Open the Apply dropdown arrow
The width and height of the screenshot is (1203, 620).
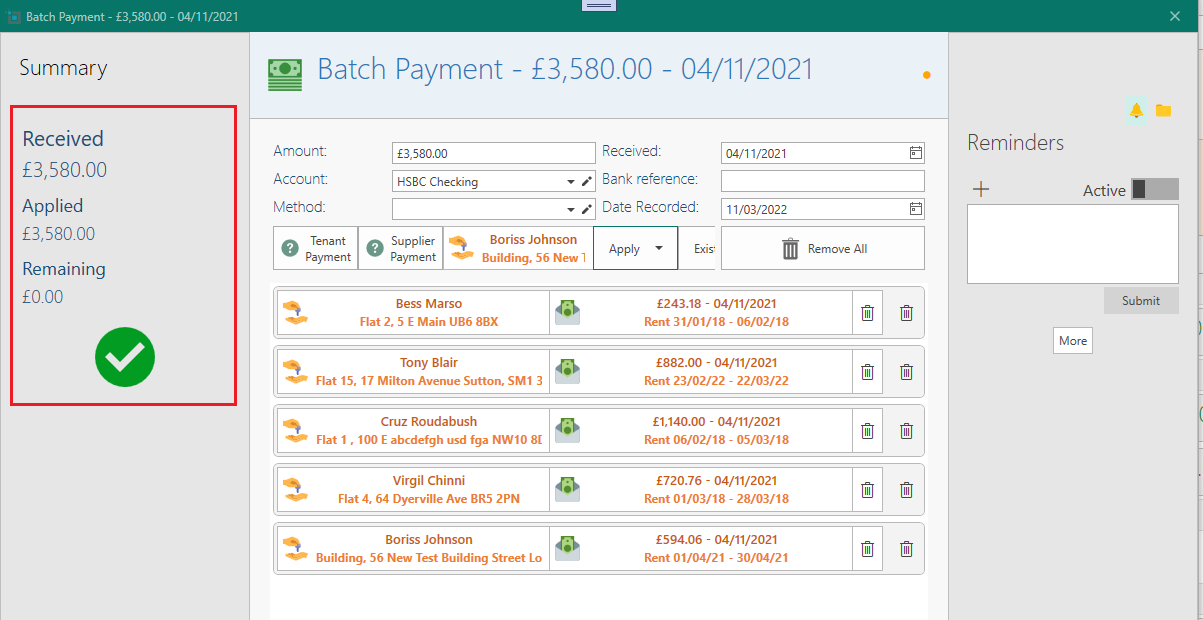659,249
